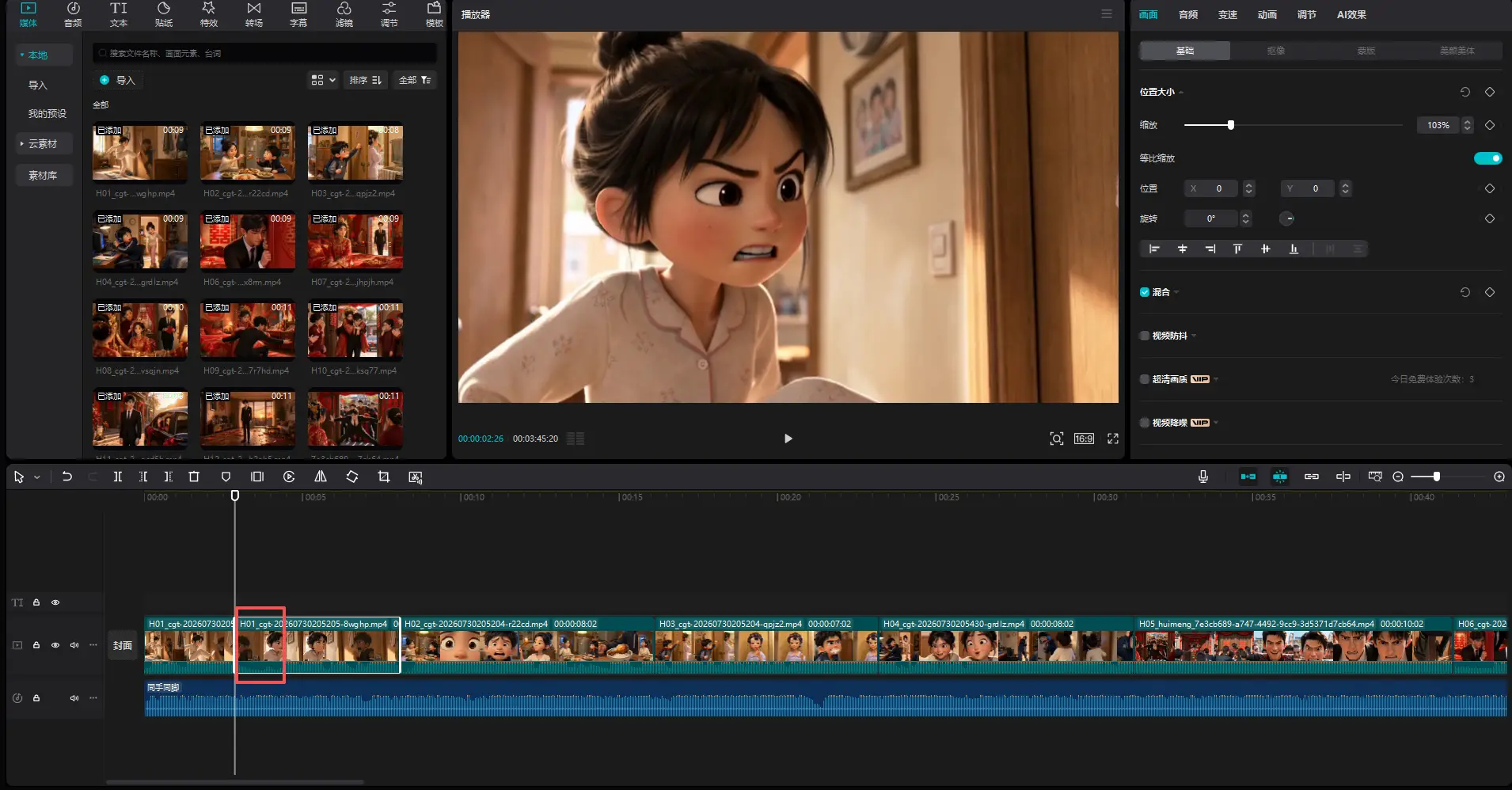The width and height of the screenshot is (1512, 790).
Task: Mirror the clip with the flip icon
Action: (x=321, y=477)
